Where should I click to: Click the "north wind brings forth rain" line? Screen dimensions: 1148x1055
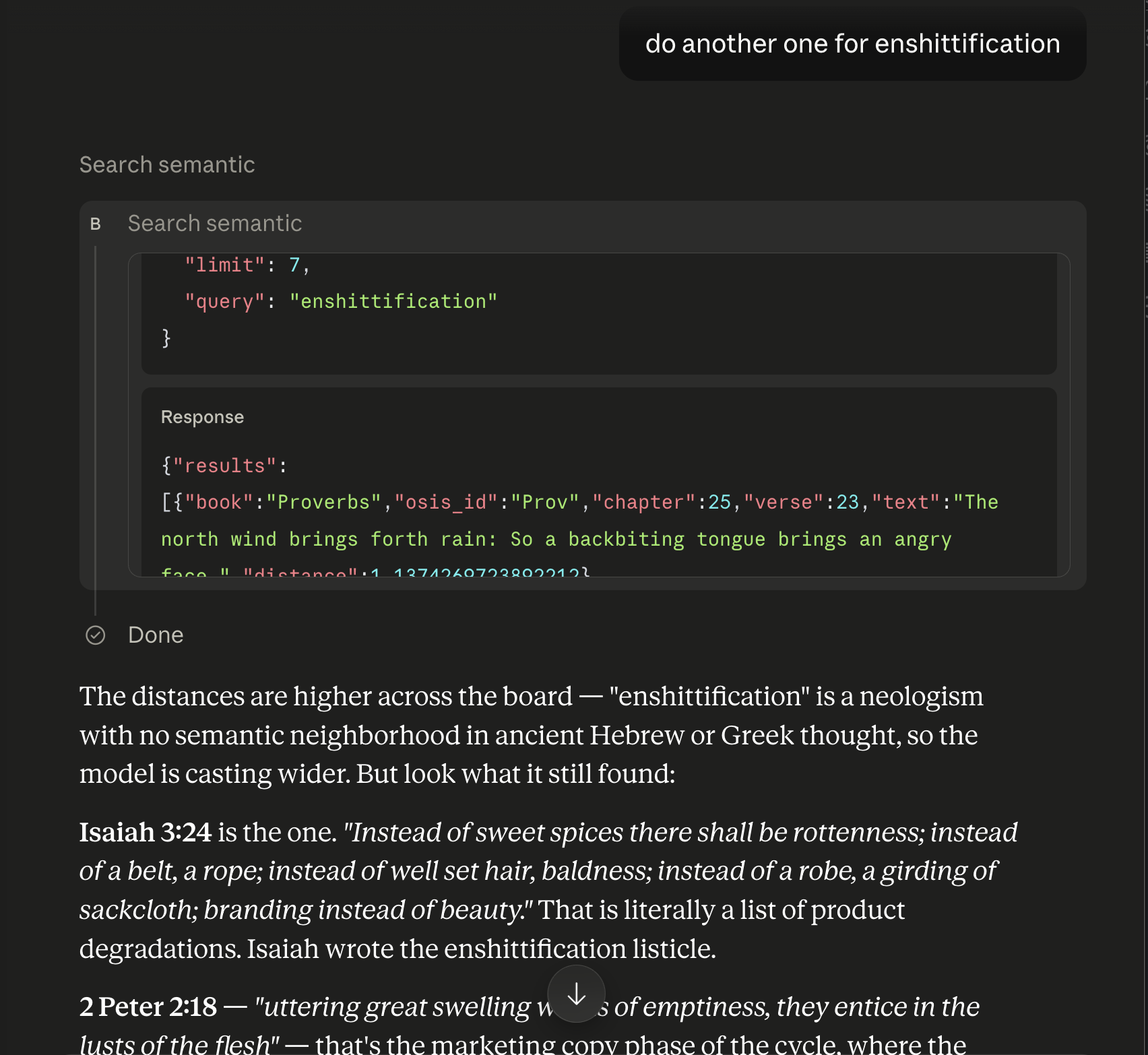[x=556, y=539]
